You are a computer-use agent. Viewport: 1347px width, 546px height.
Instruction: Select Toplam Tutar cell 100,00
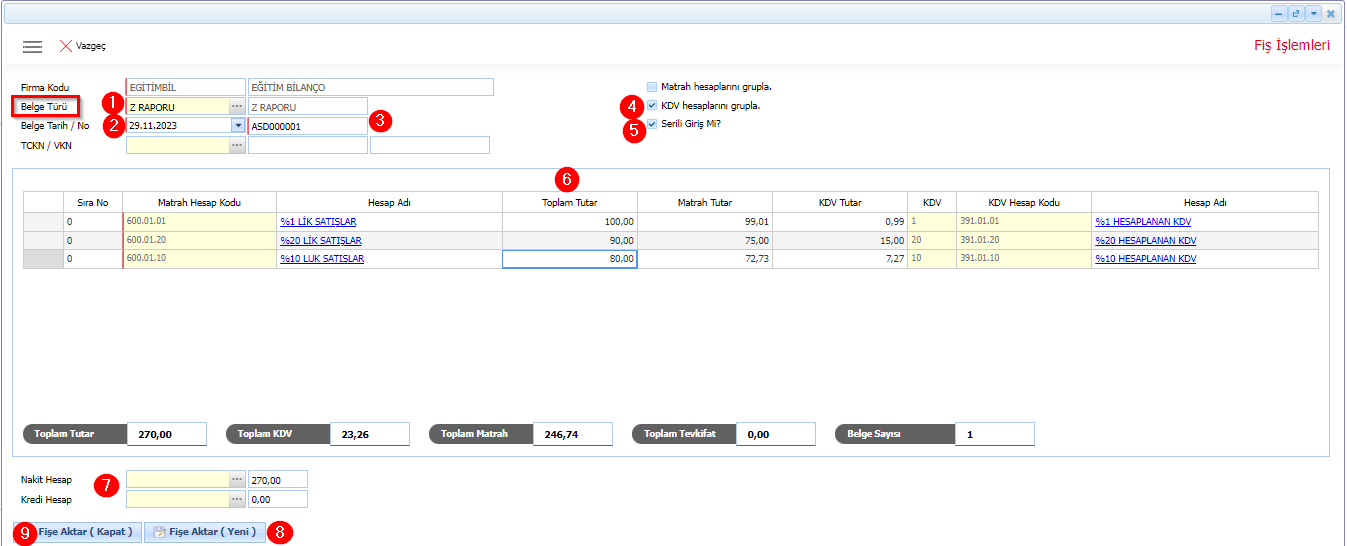569,222
